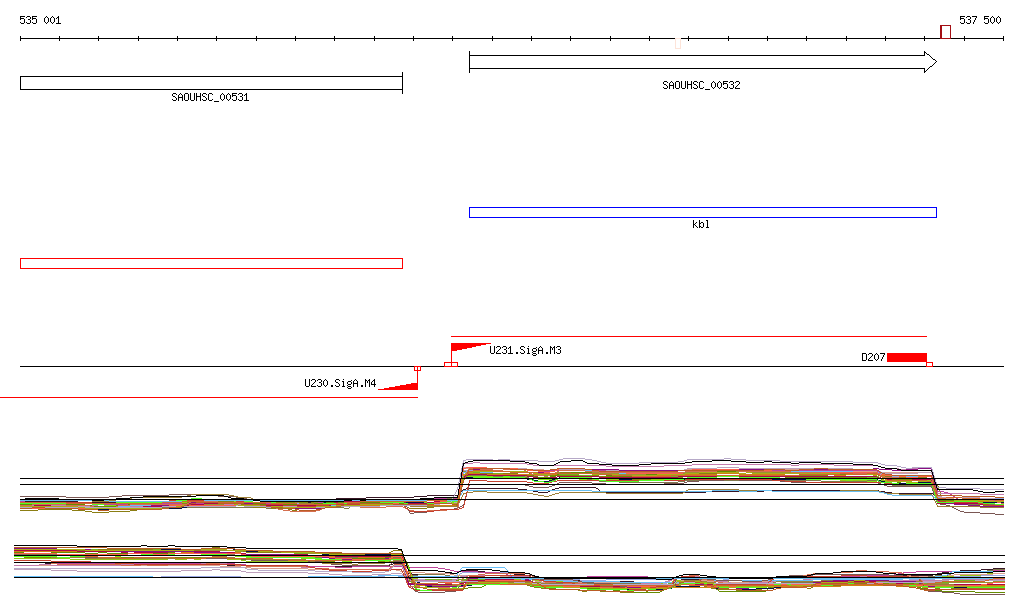Select the red rectangle under SAOUHSC_00531
The image size is (1024, 611).
point(212,264)
